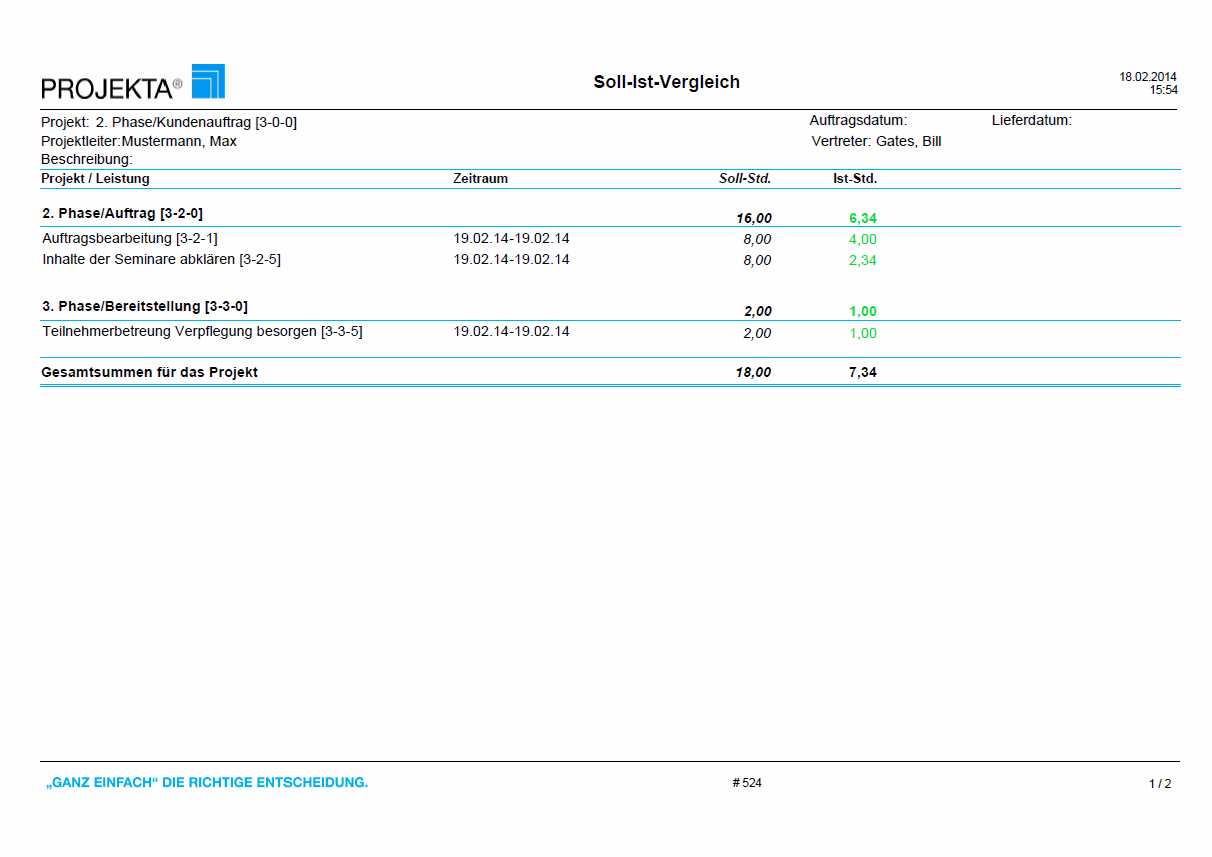Click the Ist-Std. column header

click(x=854, y=179)
